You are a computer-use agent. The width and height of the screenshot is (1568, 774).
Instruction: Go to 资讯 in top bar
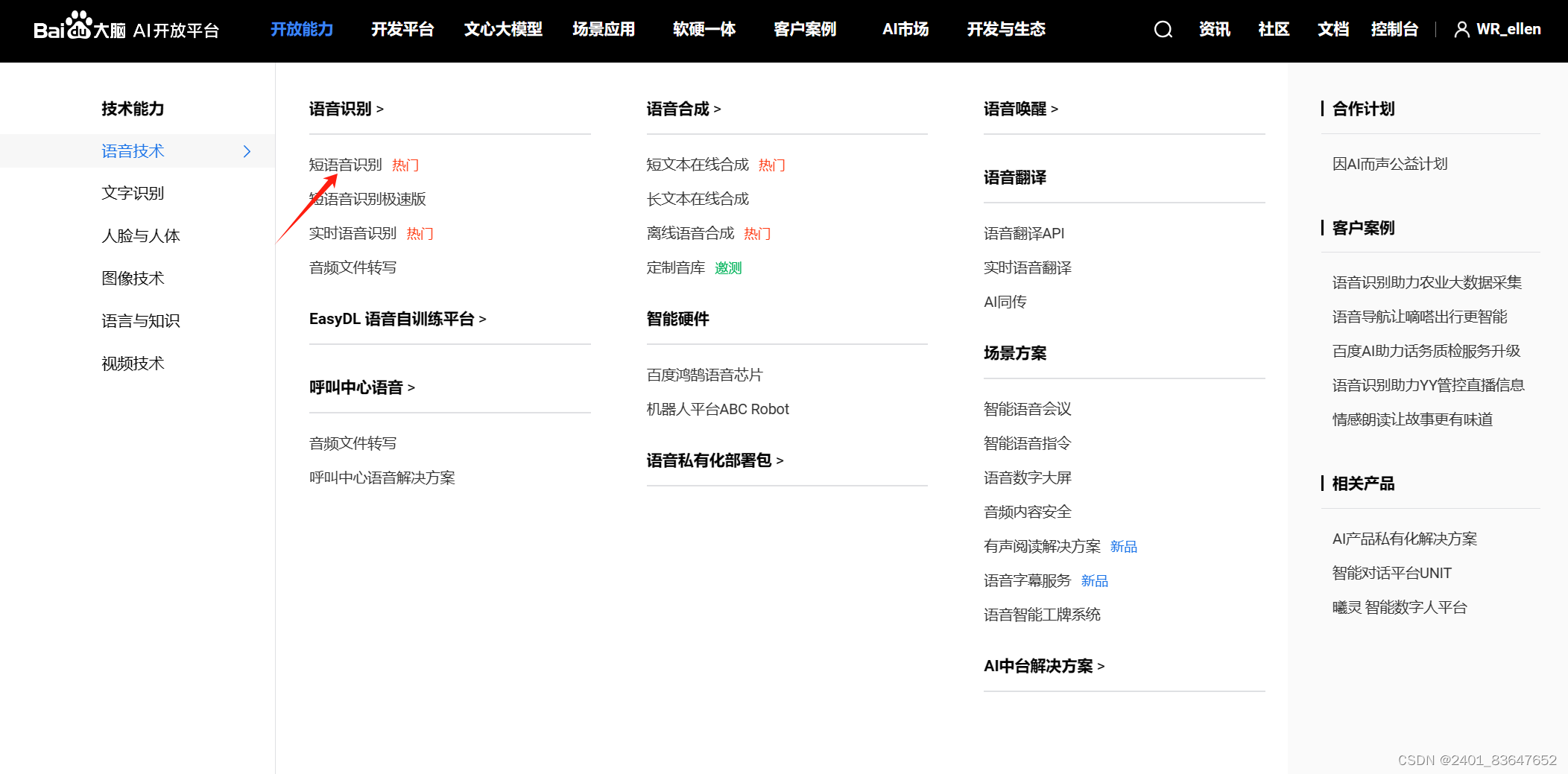(1214, 29)
